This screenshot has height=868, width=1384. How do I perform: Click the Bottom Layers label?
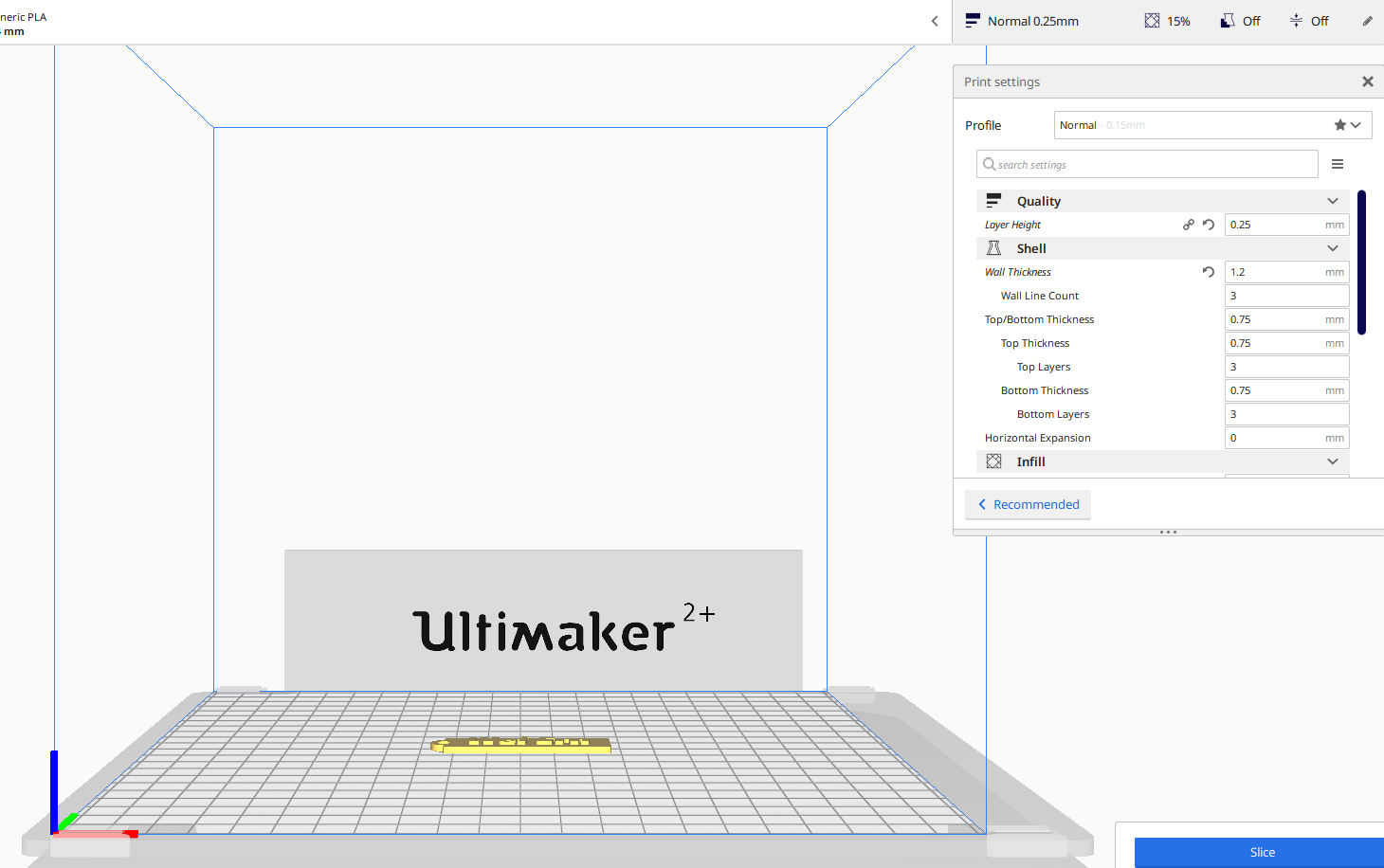[1053, 414]
